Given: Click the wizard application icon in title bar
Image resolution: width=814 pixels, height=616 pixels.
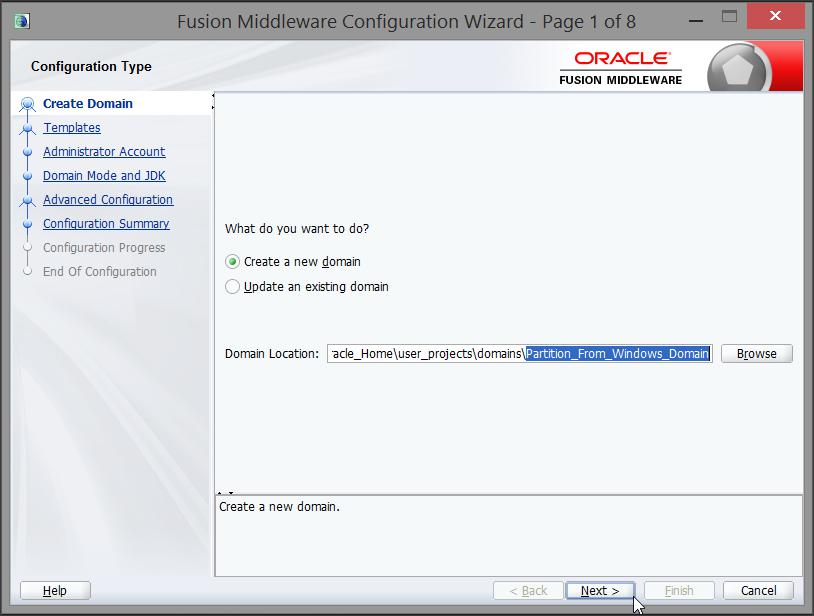Looking at the screenshot, I should coord(22,21).
